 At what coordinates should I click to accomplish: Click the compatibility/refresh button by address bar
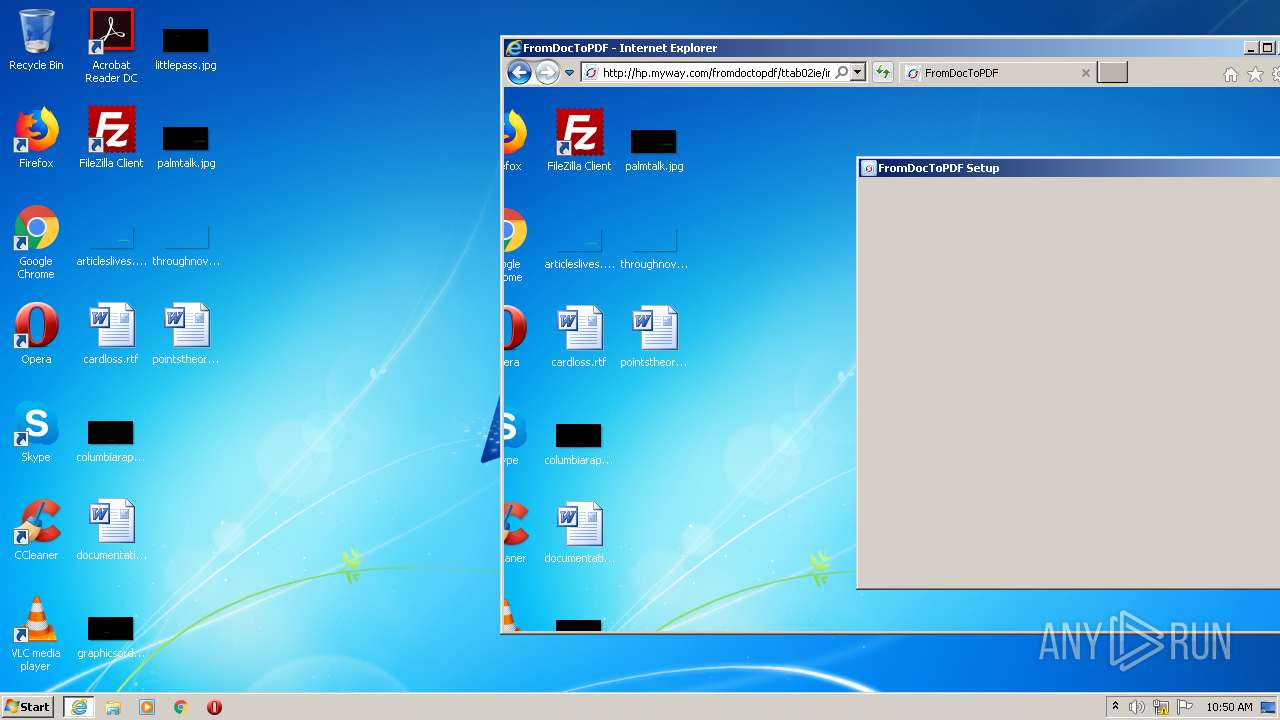(x=883, y=72)
